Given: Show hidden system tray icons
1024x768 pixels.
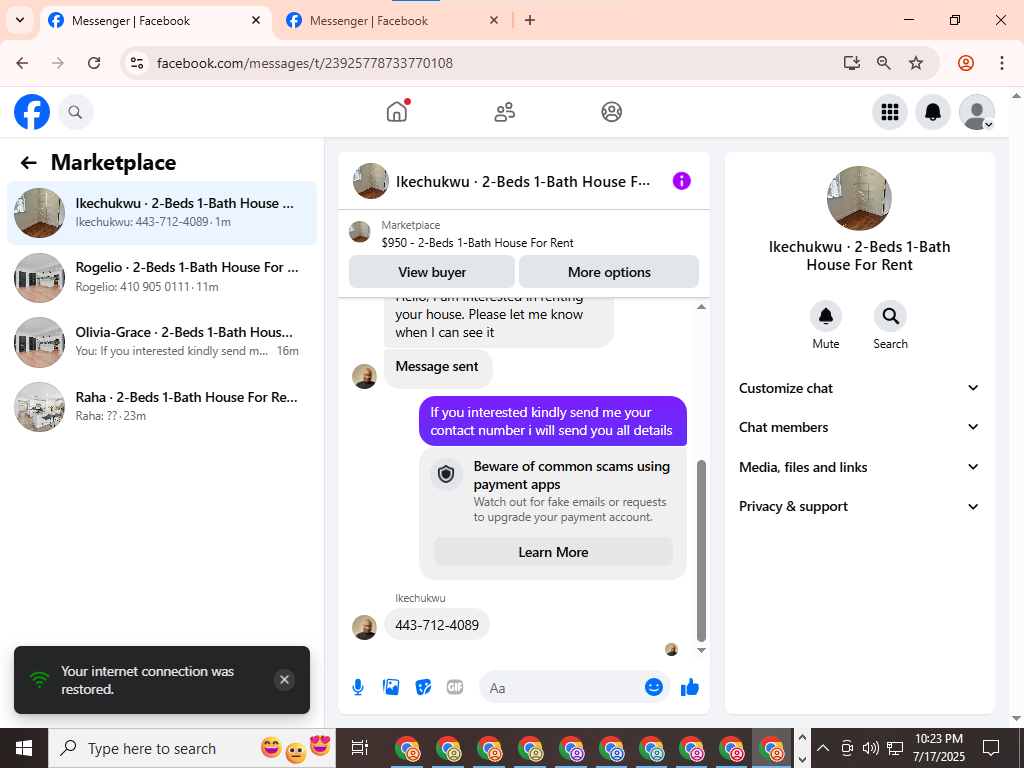Looking at the screenshot, I should [823, 748].
